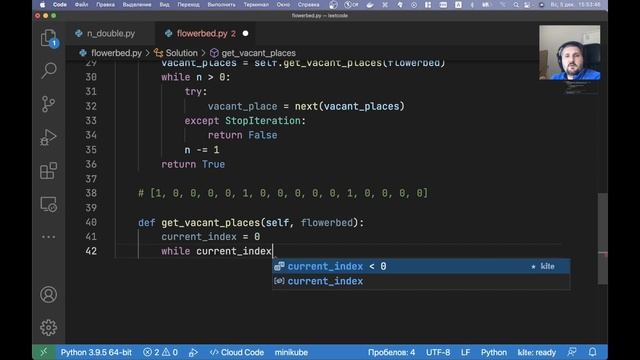Change encoding UTF-8 in status bar
Viewport: 640px width, 360px height.
tap(438, 352)
